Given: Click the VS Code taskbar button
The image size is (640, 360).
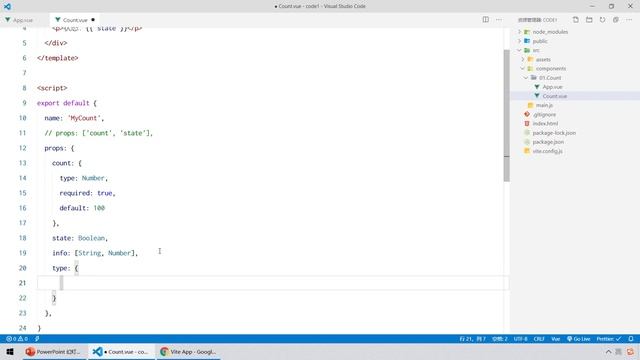Looking at the screenshot, I should [121, 352].
